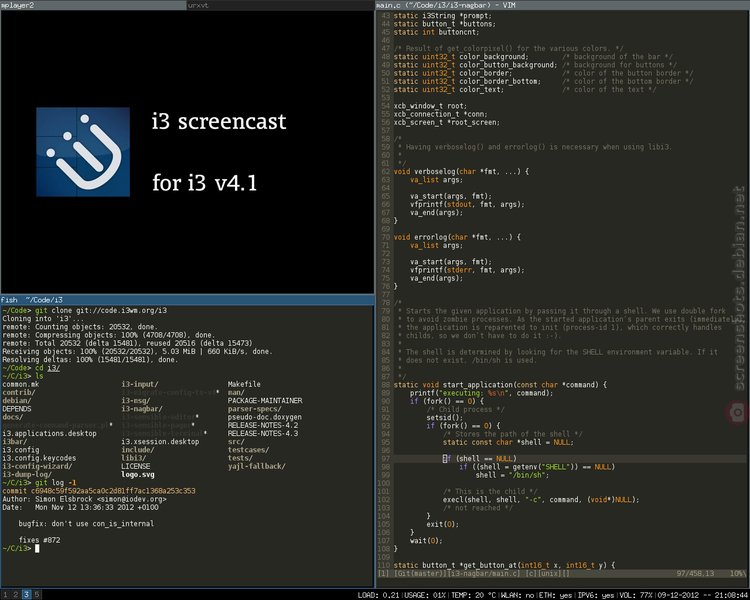Click the parser-specs/ directory entry
This screenshot has width=750, height=600.
tap(254, 409)
